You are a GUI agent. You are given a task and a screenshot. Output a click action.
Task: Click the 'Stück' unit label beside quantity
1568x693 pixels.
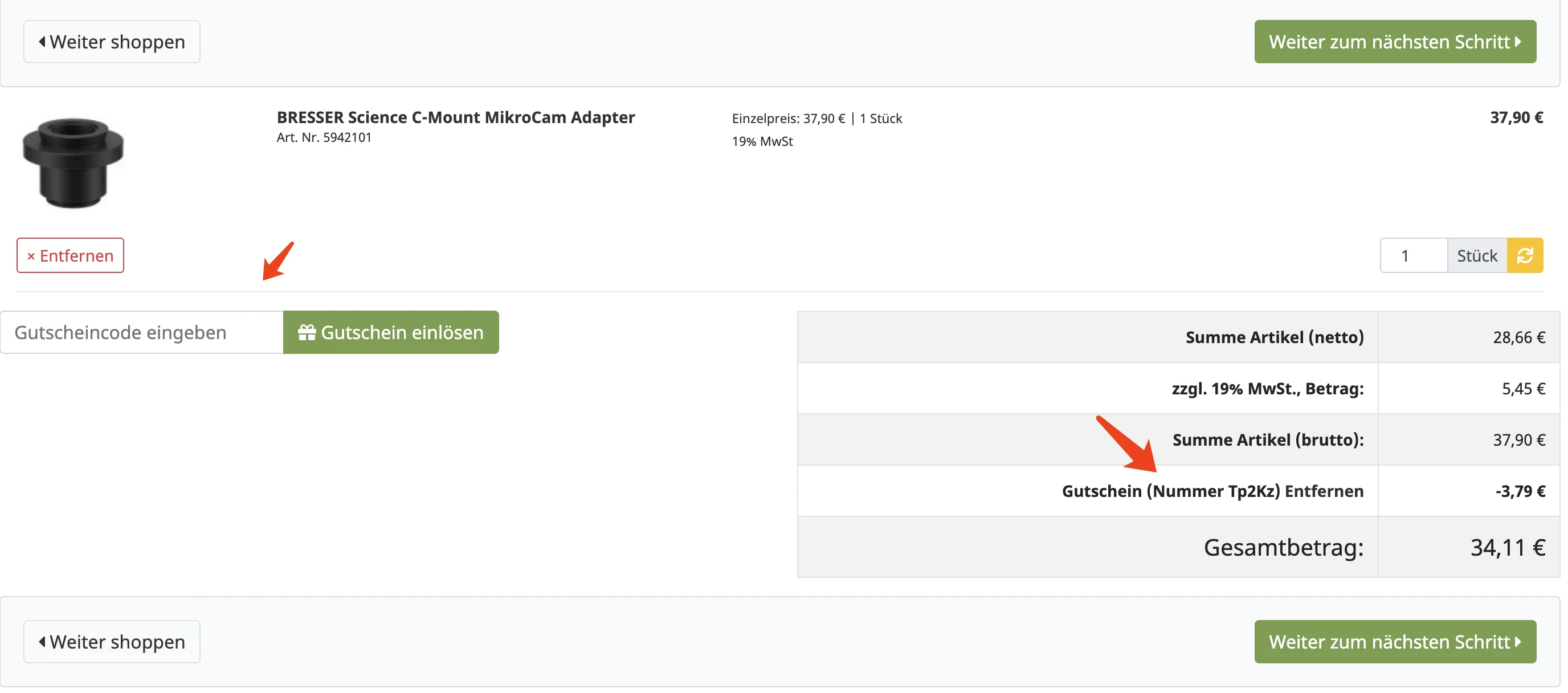[x=1477, y=255]
